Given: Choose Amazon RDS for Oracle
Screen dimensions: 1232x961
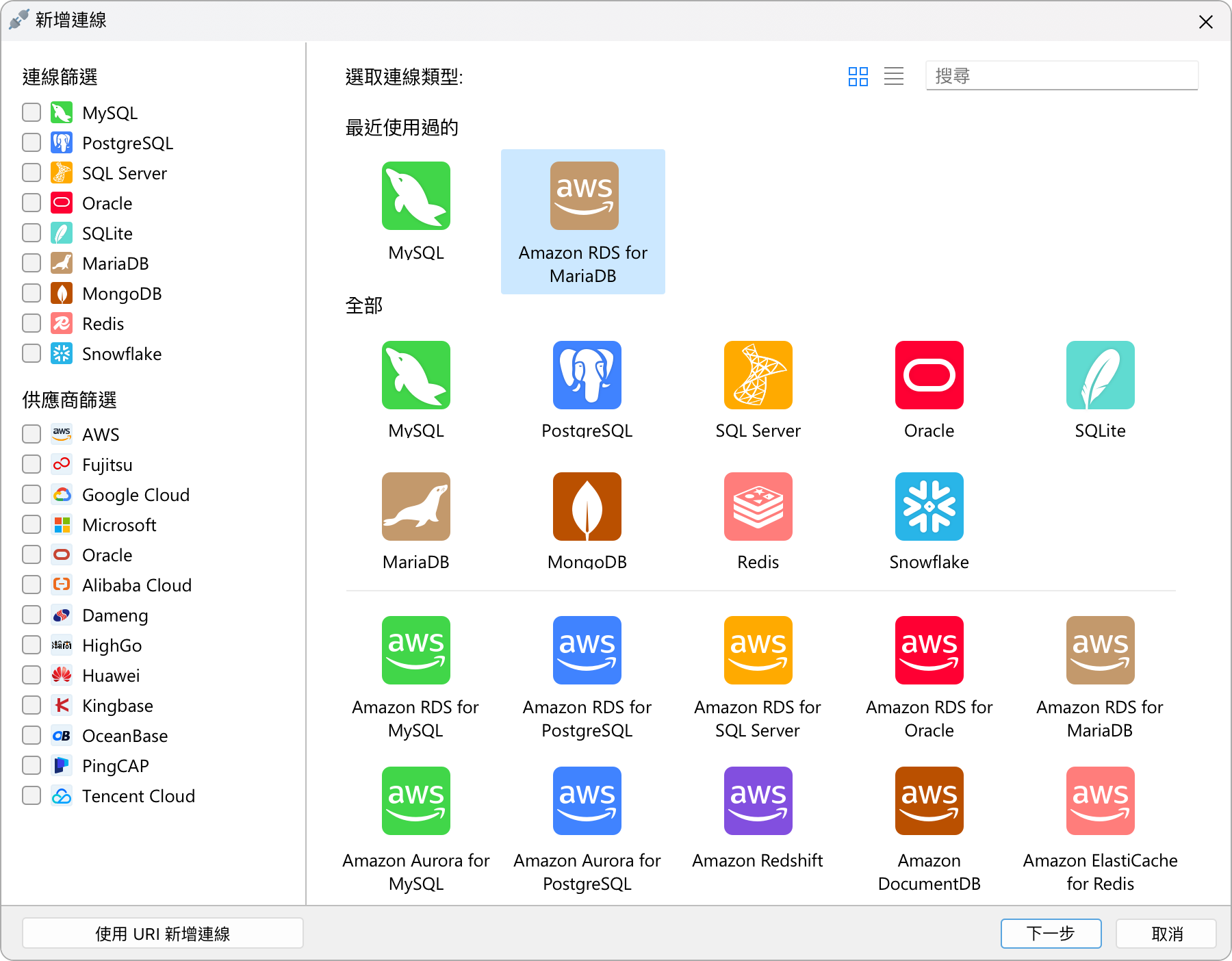Looking at the screenshot, I should point(929,650).
